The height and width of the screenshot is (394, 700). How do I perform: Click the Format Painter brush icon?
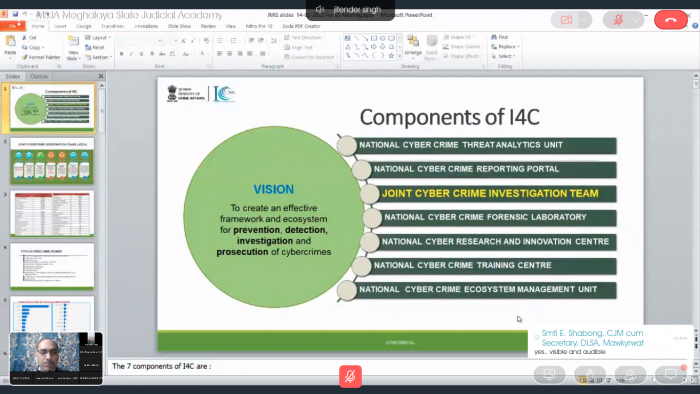click(25, 57)
